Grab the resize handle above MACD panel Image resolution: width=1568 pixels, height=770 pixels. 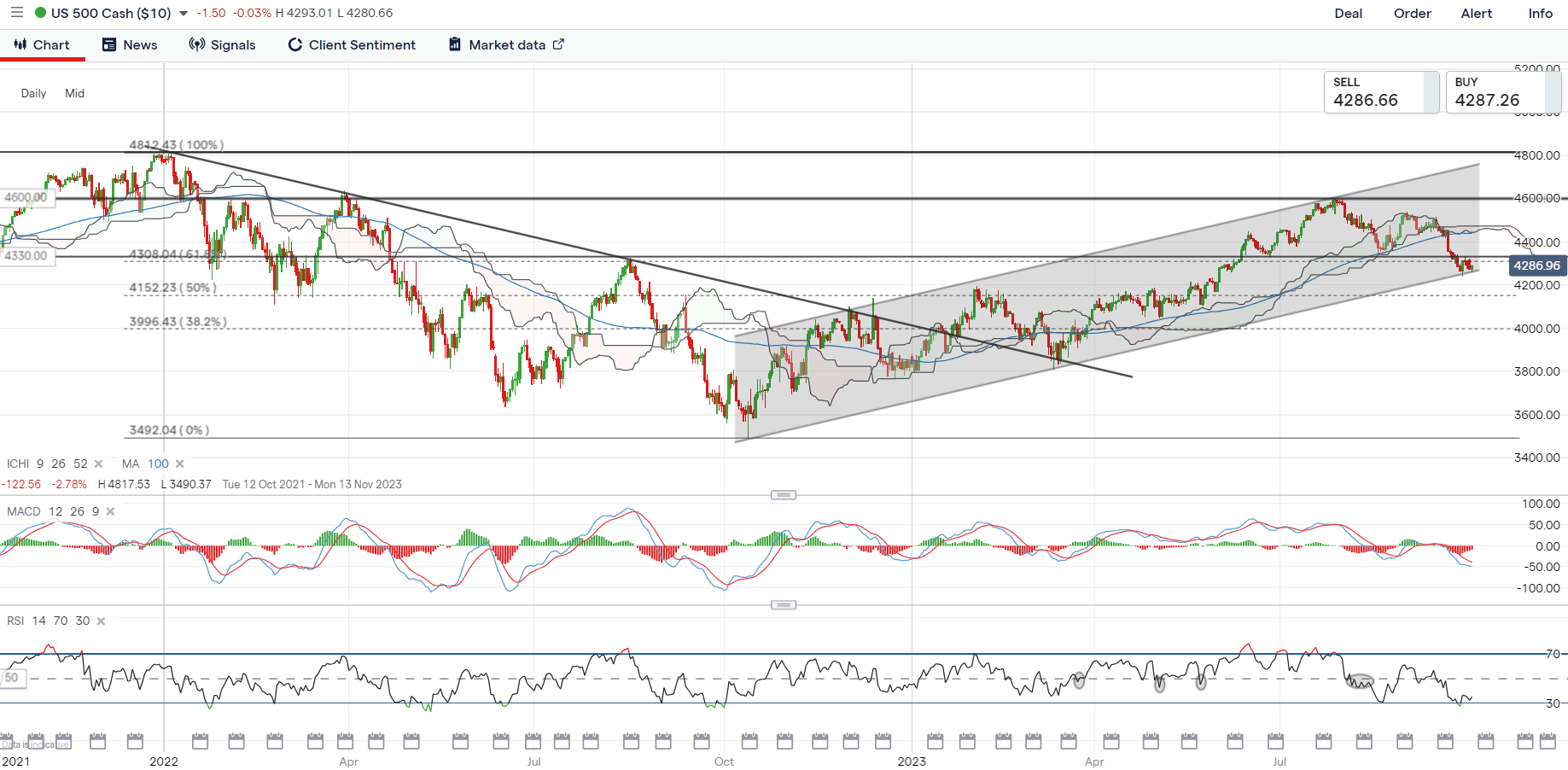(783, 495)
